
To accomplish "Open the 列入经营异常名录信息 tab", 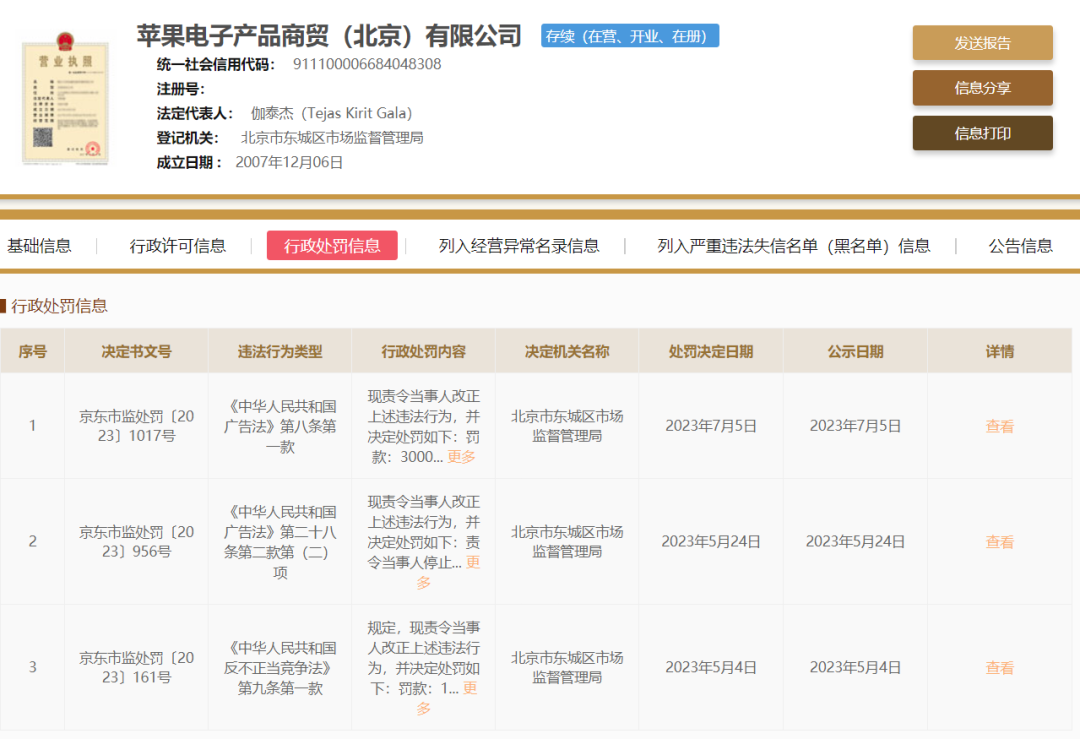I will tap(519, 246).
